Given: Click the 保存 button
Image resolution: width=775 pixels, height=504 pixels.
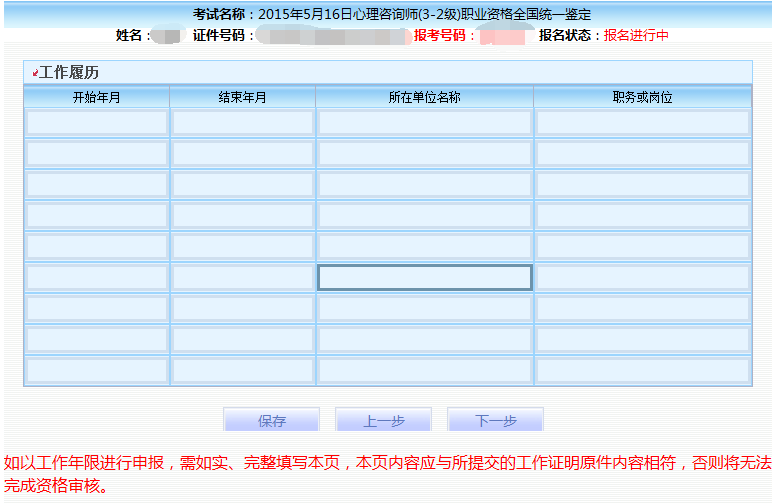Looking at the screenshot, I should pyautogui.click(x=271, y=421).
